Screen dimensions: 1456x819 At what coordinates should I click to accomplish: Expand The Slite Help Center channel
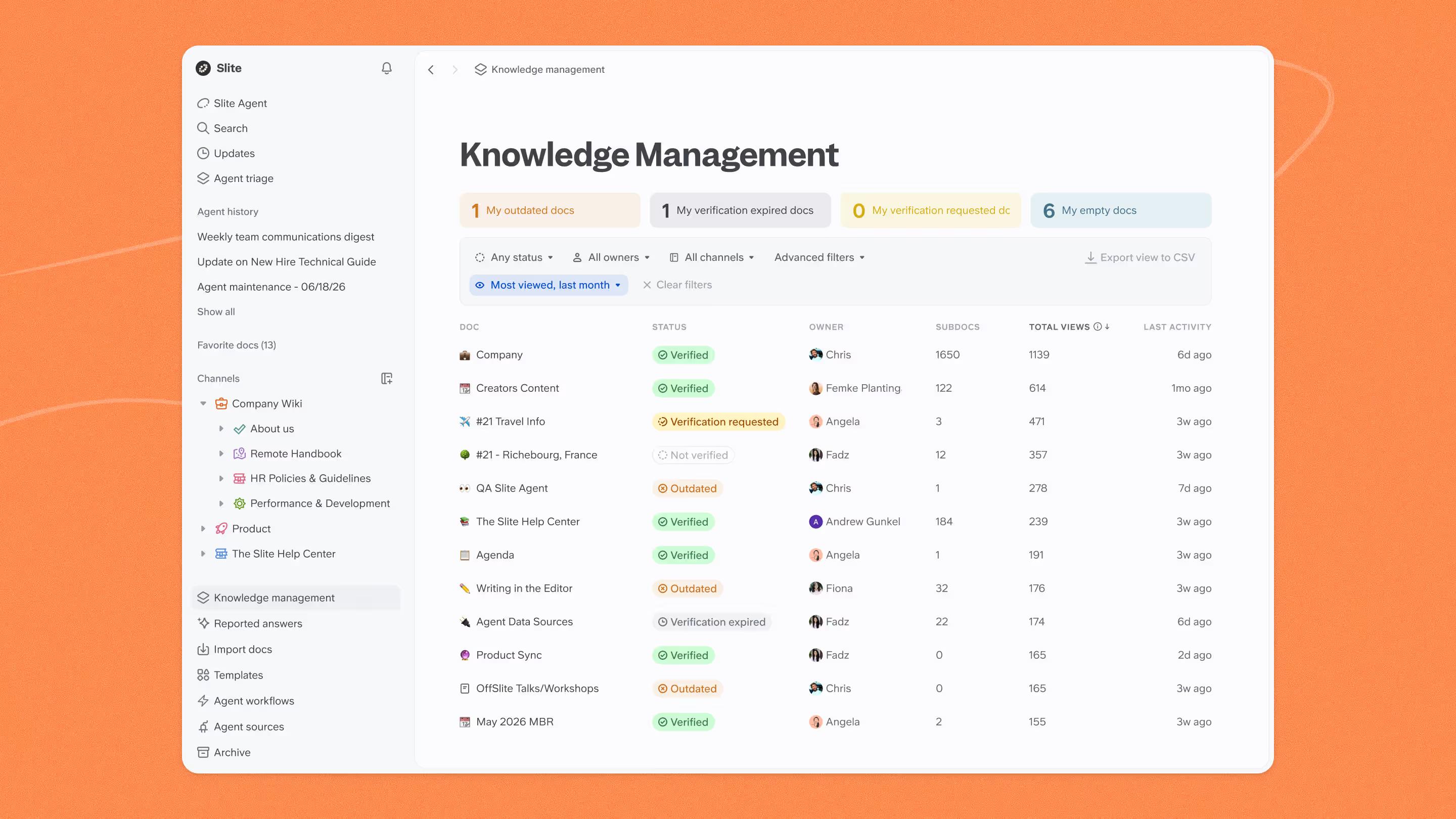pos(203,554)
